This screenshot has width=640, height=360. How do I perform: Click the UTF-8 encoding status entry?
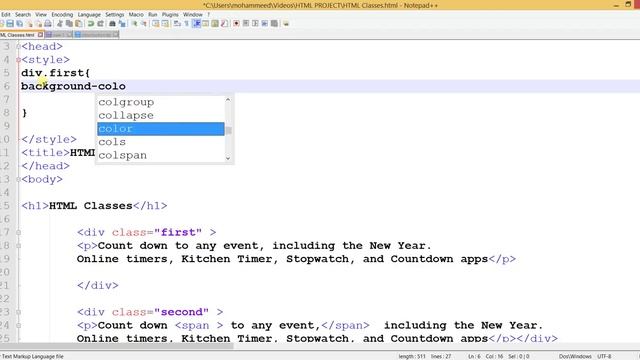point(604,356)
